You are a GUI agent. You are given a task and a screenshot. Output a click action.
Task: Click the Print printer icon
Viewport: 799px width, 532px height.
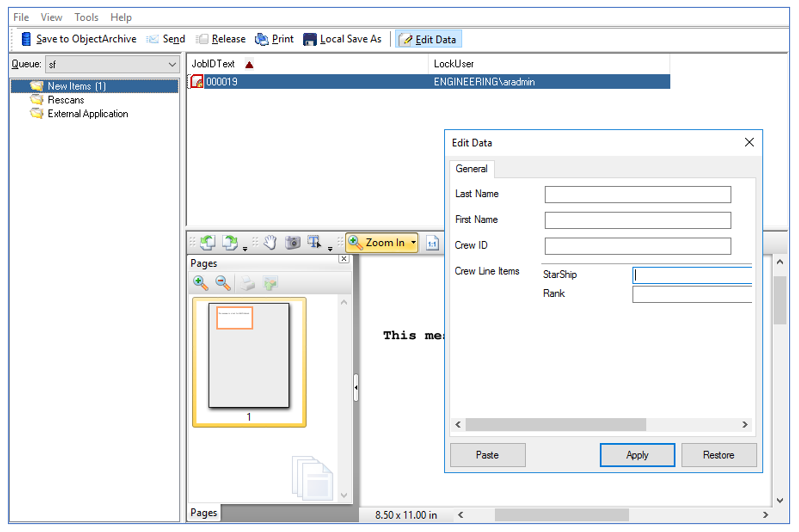[x=261, y=39]
